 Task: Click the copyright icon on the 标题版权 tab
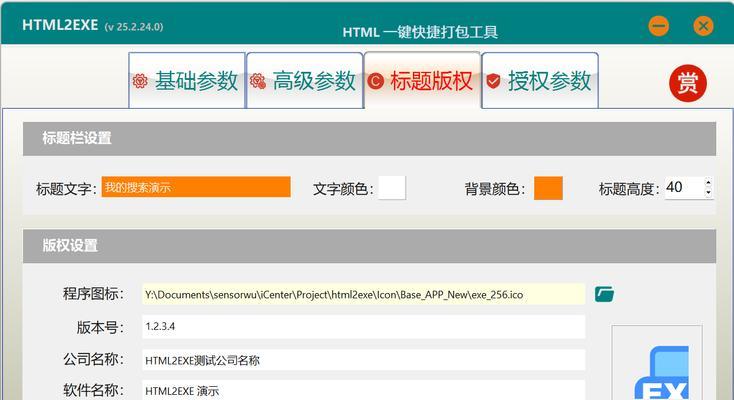point(375,81)
